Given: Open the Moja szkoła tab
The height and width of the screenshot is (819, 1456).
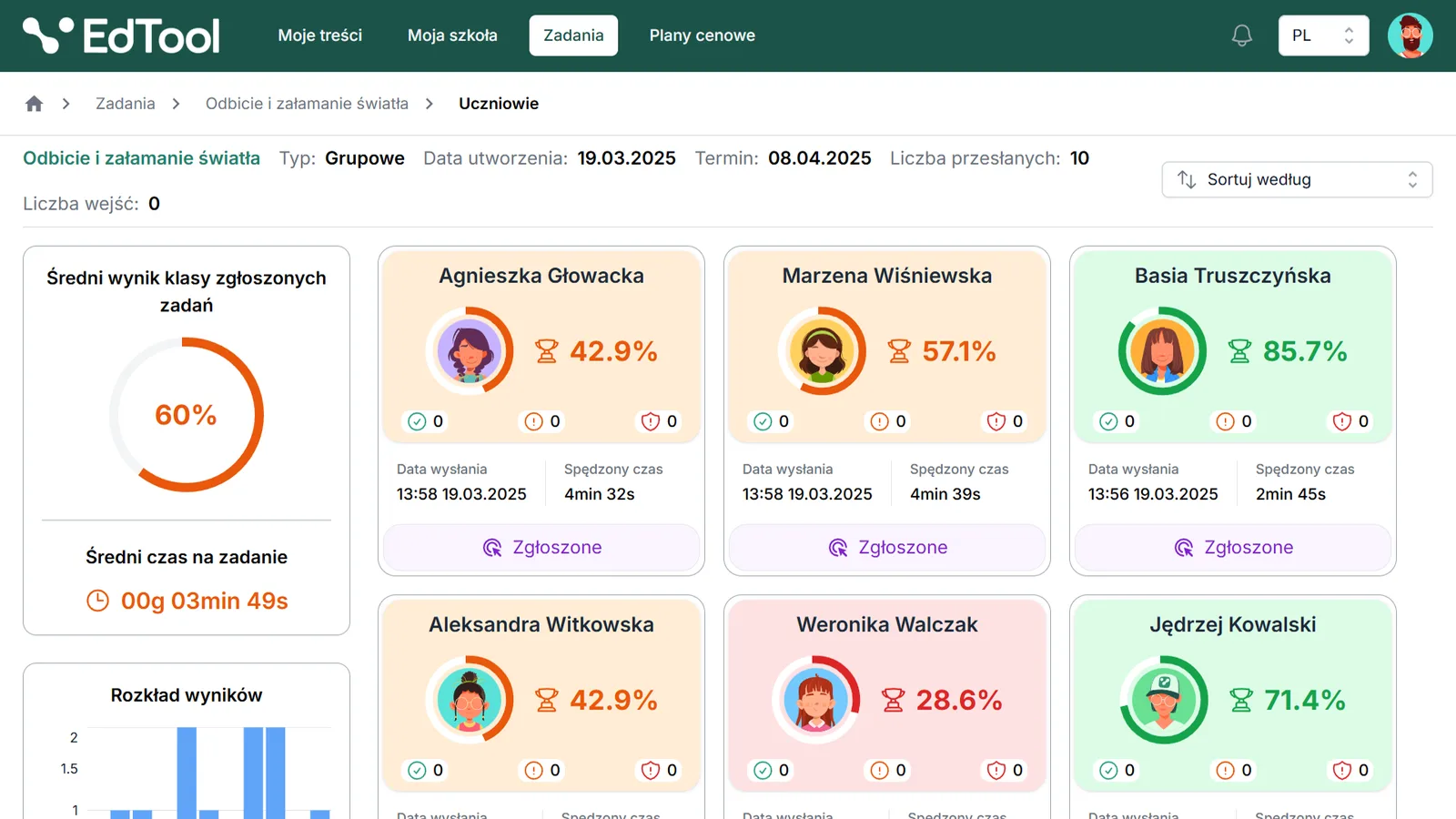Looking at the screenshot, I should pyautogui.click(x=452, y=35).
